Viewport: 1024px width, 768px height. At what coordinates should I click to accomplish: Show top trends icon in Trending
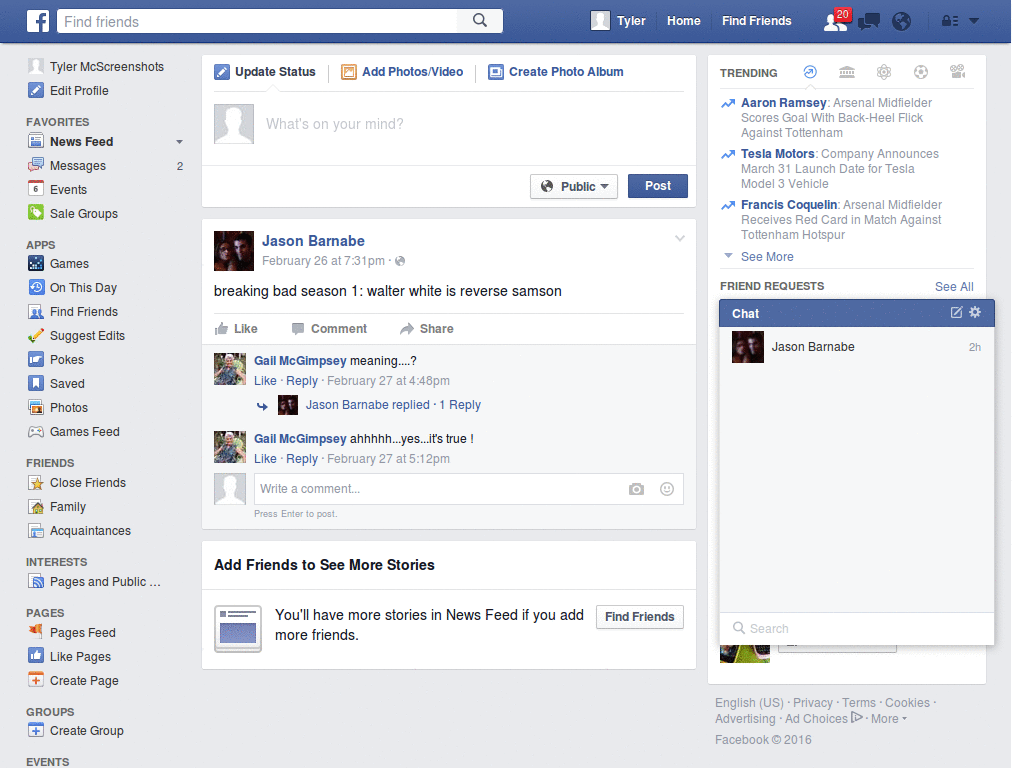tap(810, 72)
